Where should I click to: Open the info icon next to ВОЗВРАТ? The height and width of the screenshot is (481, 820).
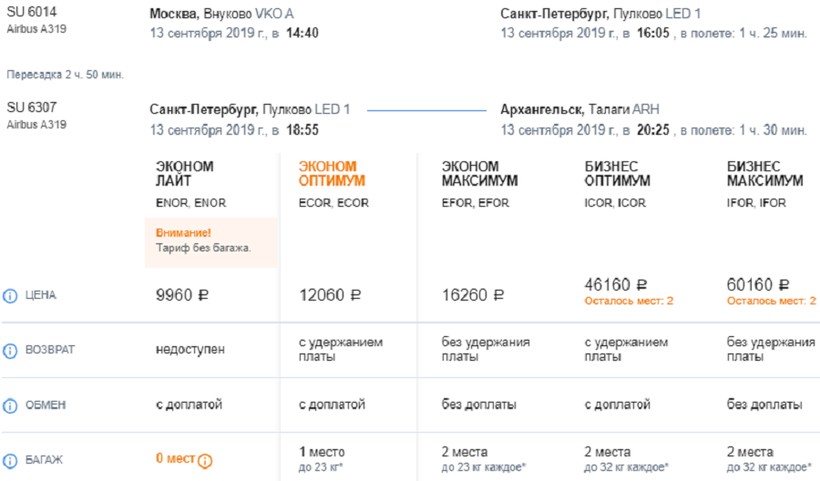tap(11, 351)
